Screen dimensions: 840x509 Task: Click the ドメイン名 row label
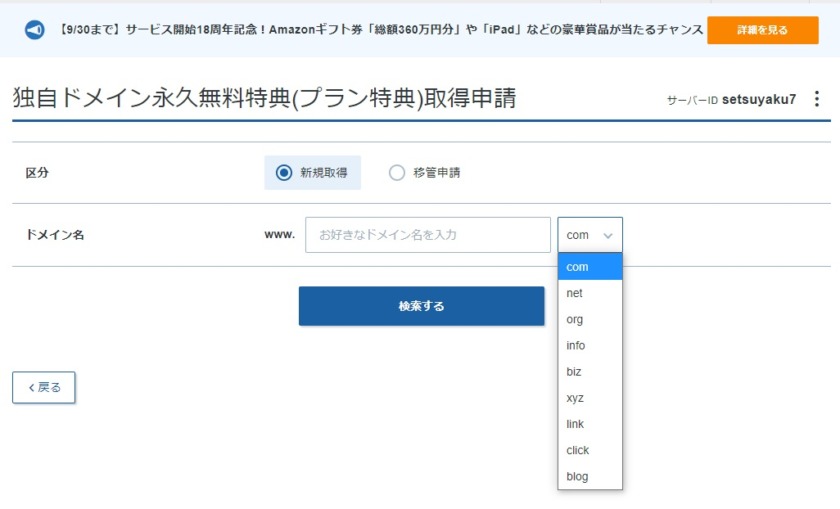55,235
